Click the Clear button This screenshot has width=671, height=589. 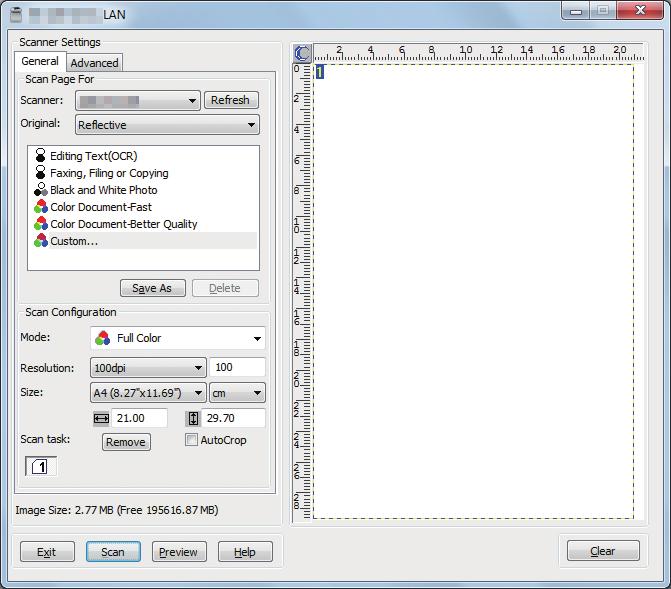[x=603, y=551]
